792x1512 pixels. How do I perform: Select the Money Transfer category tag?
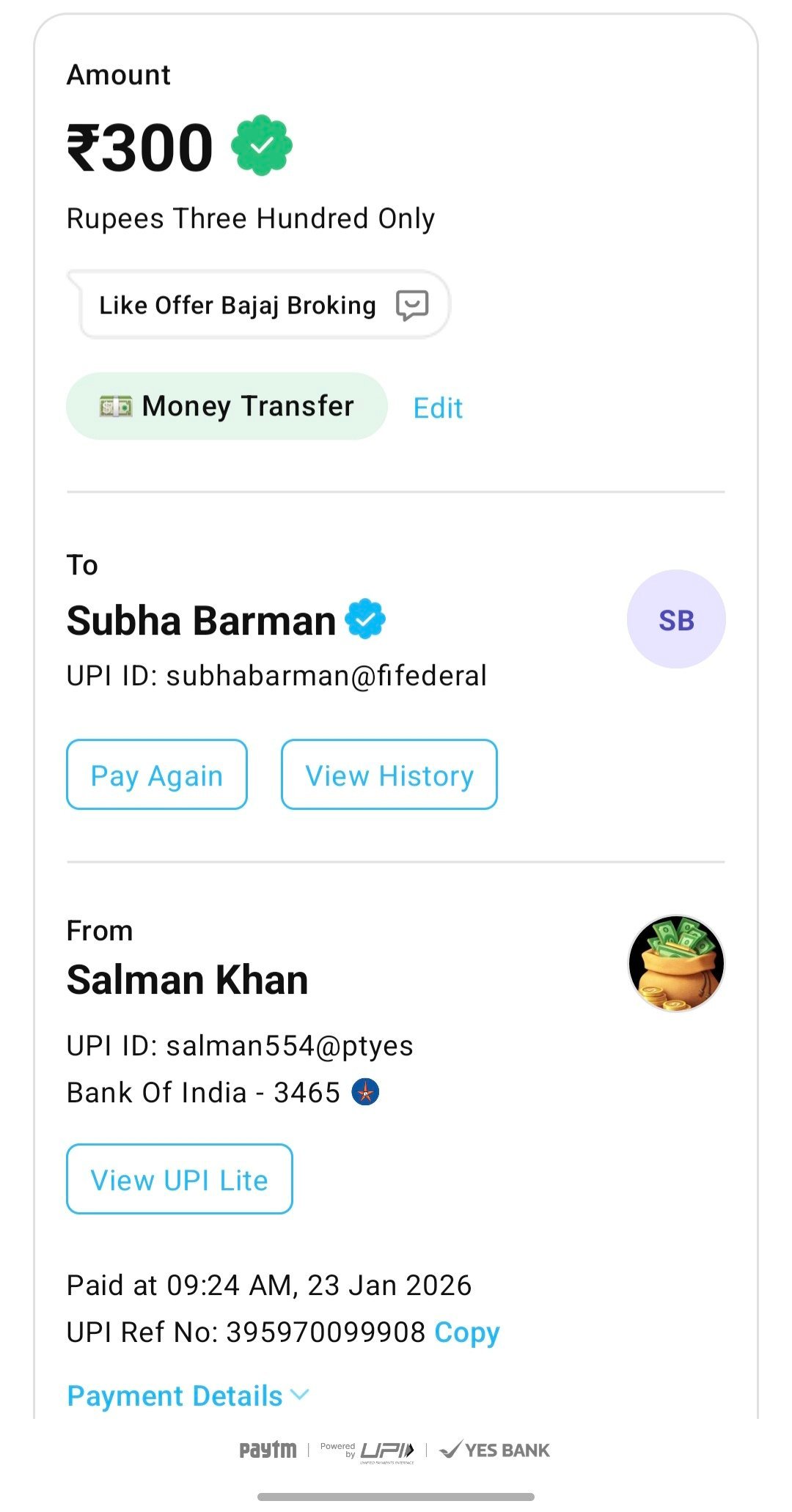(227, 406)
